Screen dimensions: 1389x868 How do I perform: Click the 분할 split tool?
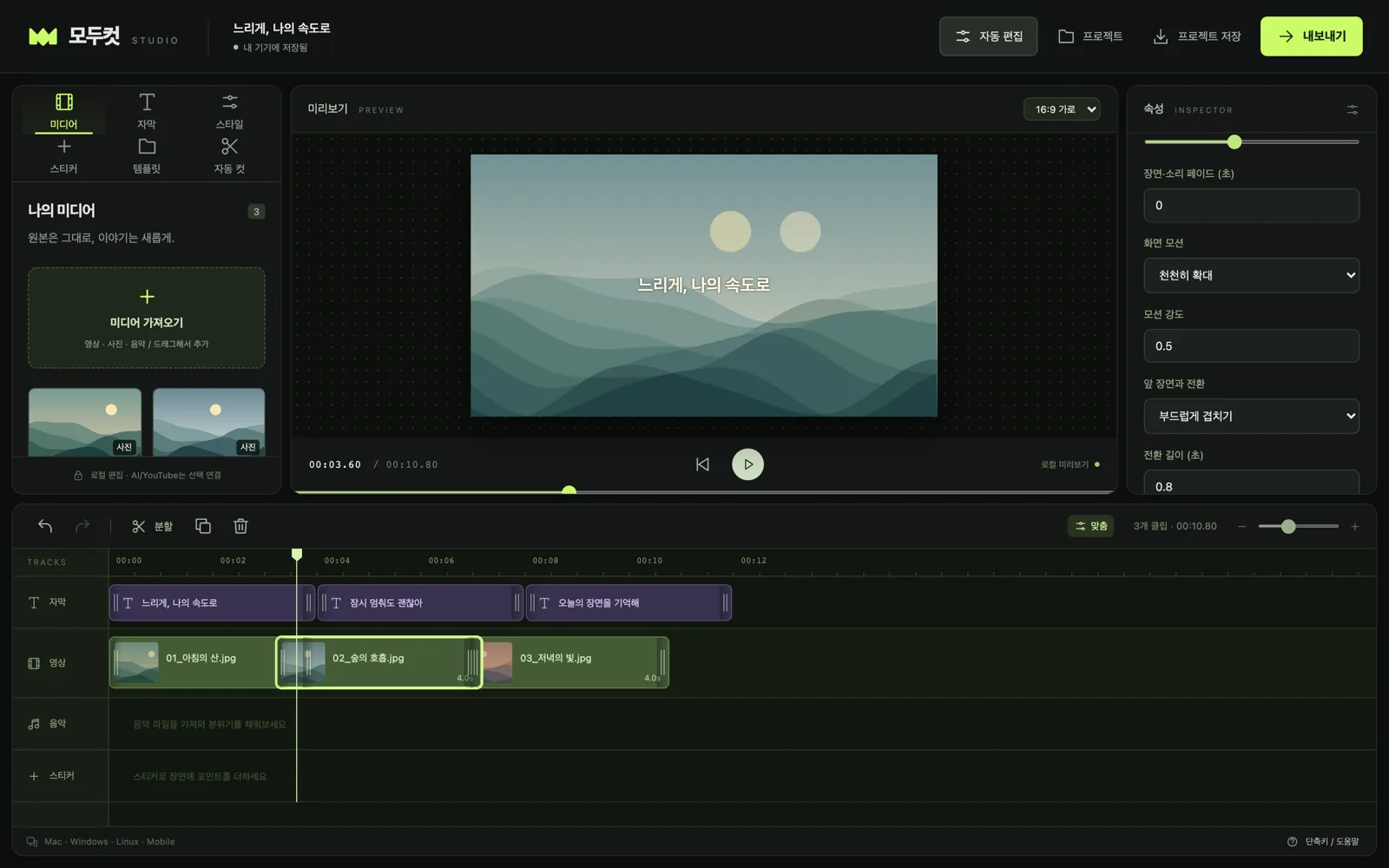pos(153,526)
